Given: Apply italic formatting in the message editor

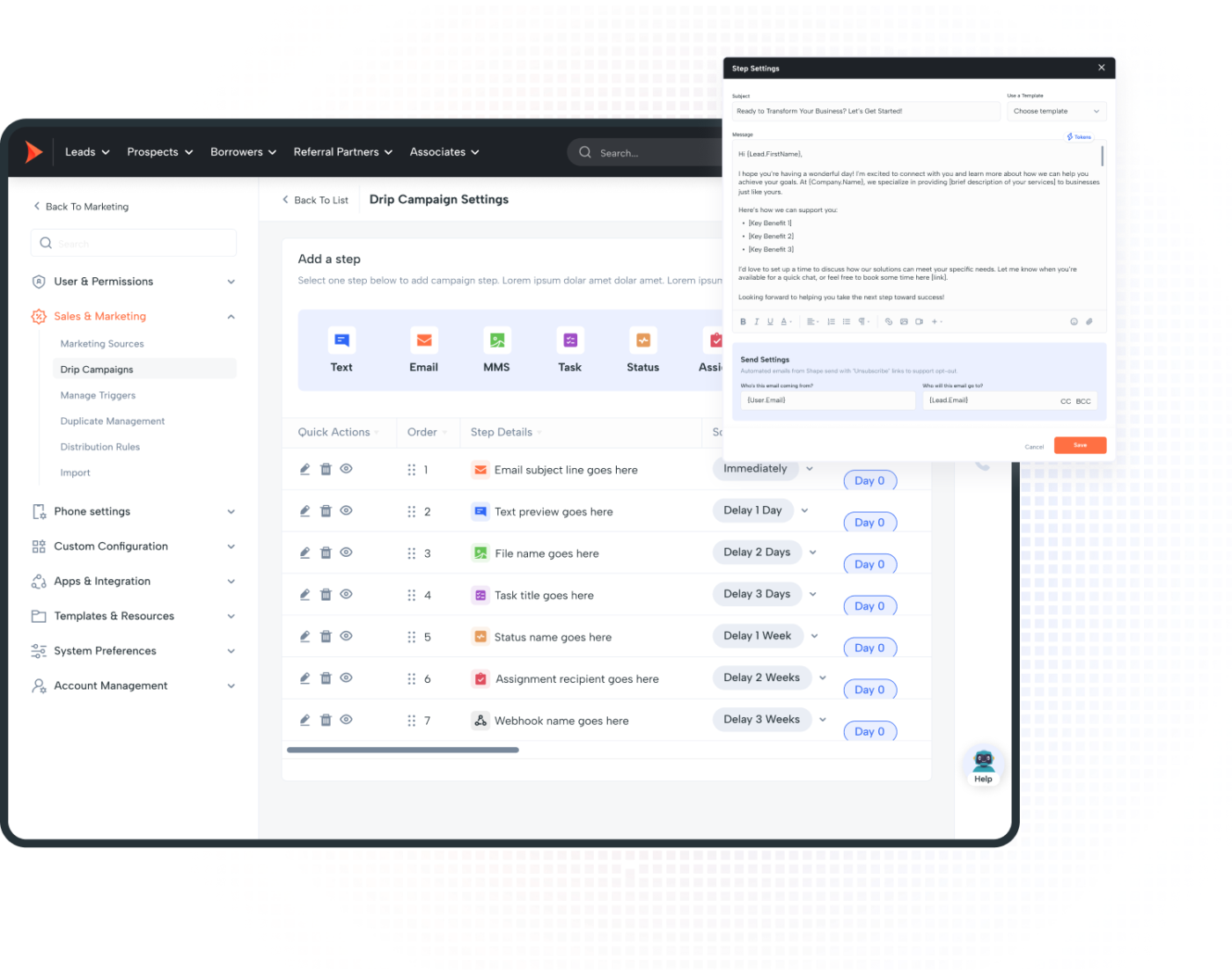Looking at the screenshot, I should coord(756,322).
